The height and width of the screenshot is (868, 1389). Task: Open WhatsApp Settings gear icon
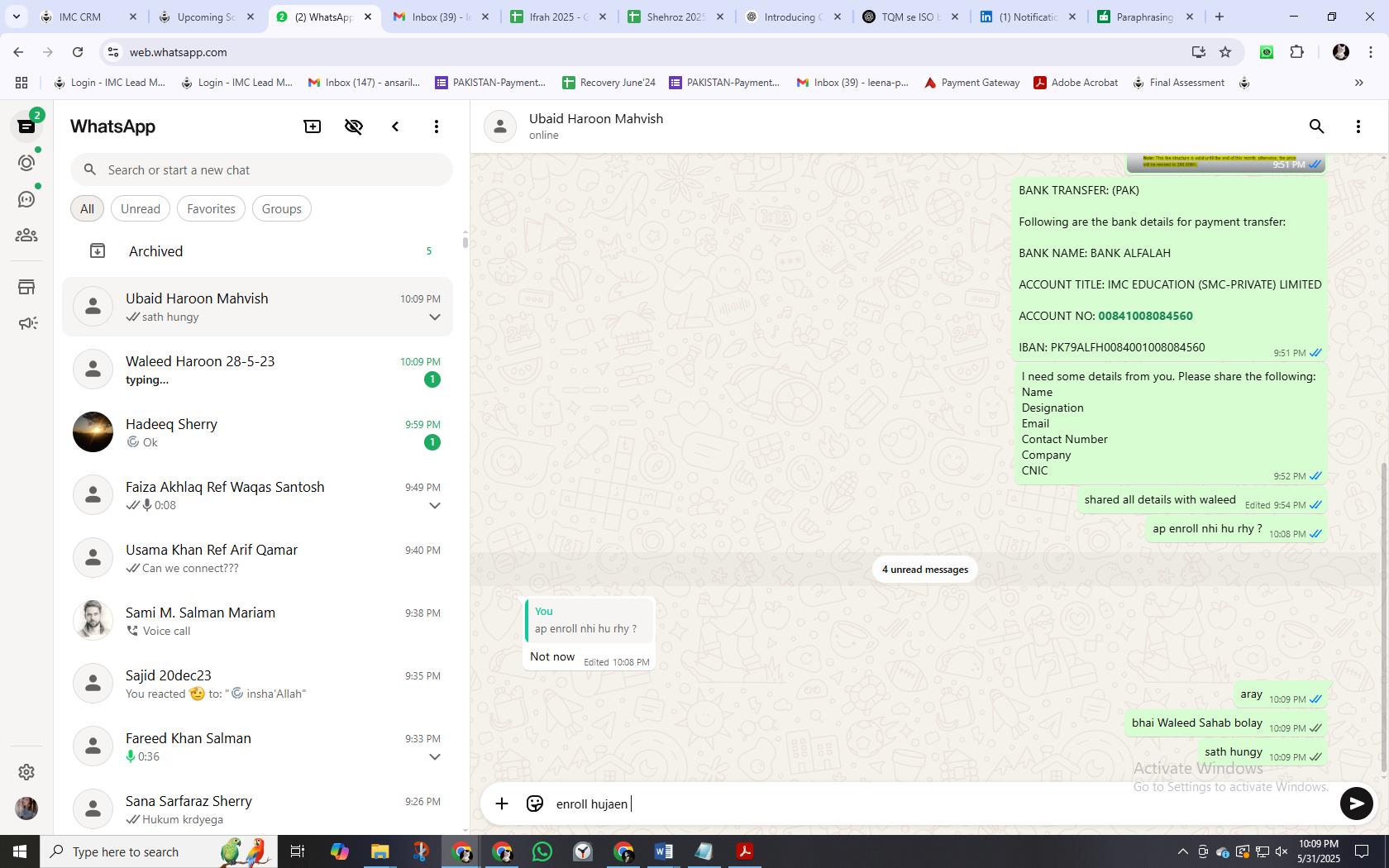[26, 771]
